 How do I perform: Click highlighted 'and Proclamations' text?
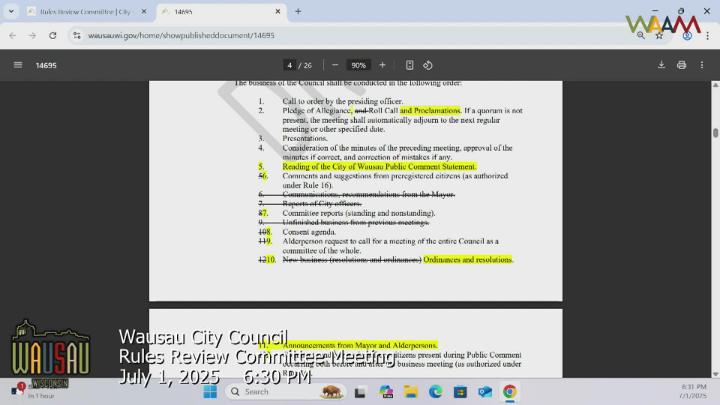click(430, 111)
